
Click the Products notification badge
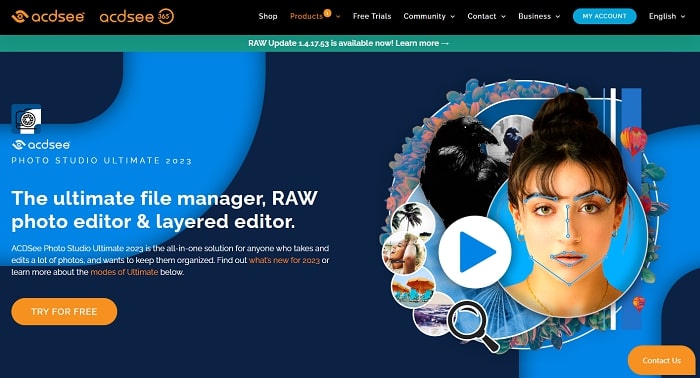click(328, 13)
